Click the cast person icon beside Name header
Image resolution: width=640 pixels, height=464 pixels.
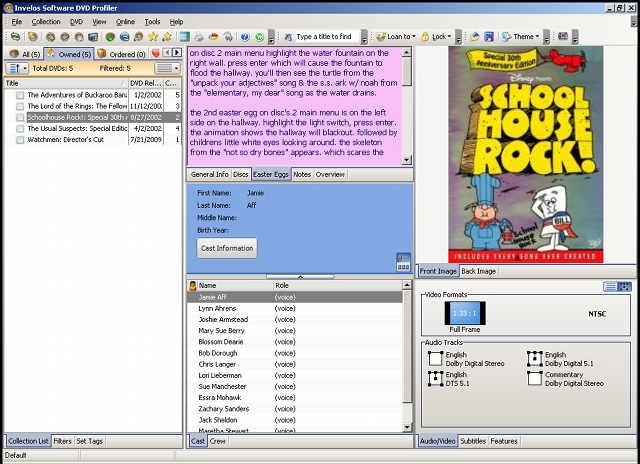tap(193, 286)
